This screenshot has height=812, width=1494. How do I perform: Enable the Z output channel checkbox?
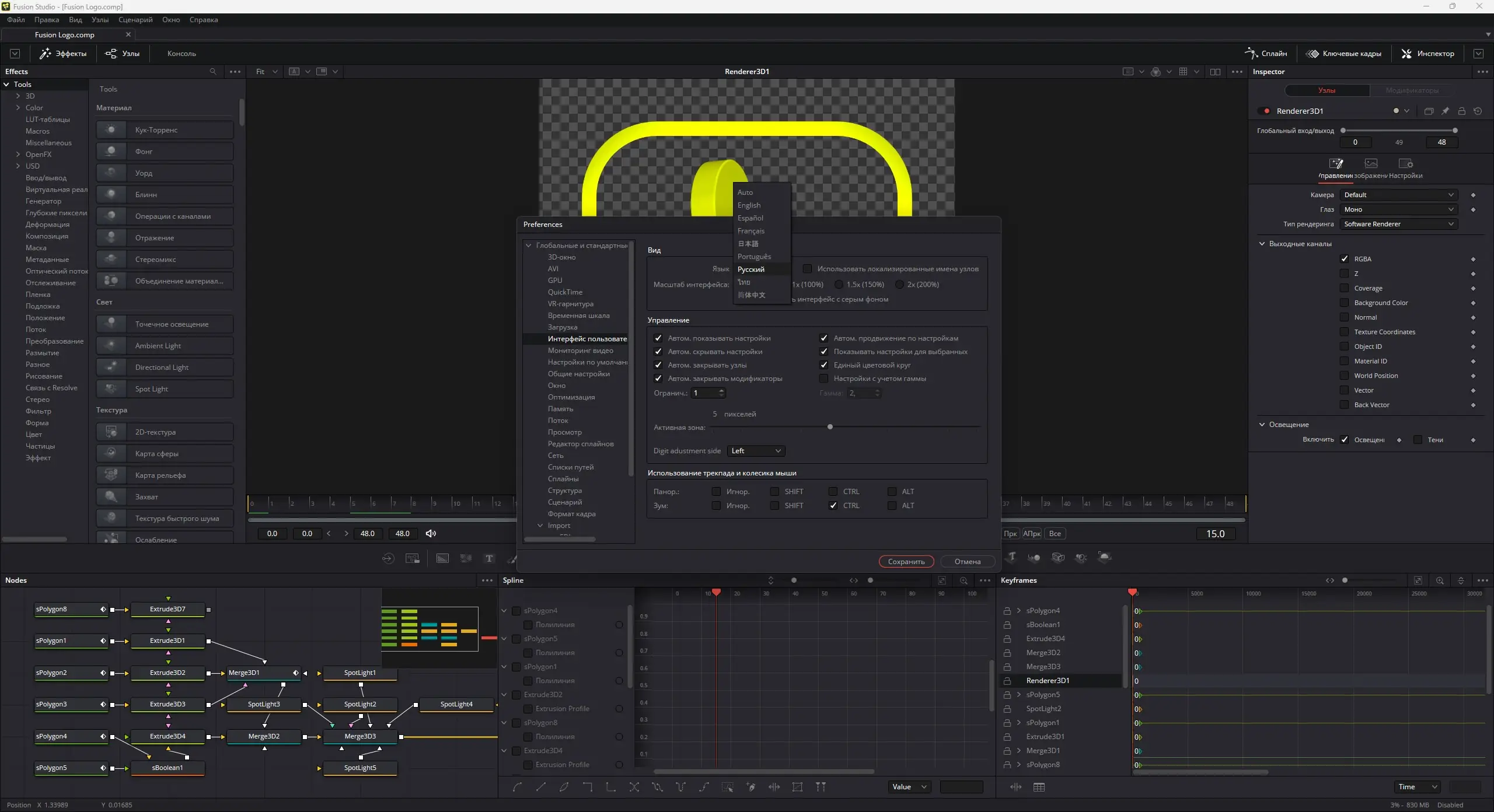(1344, 274)
